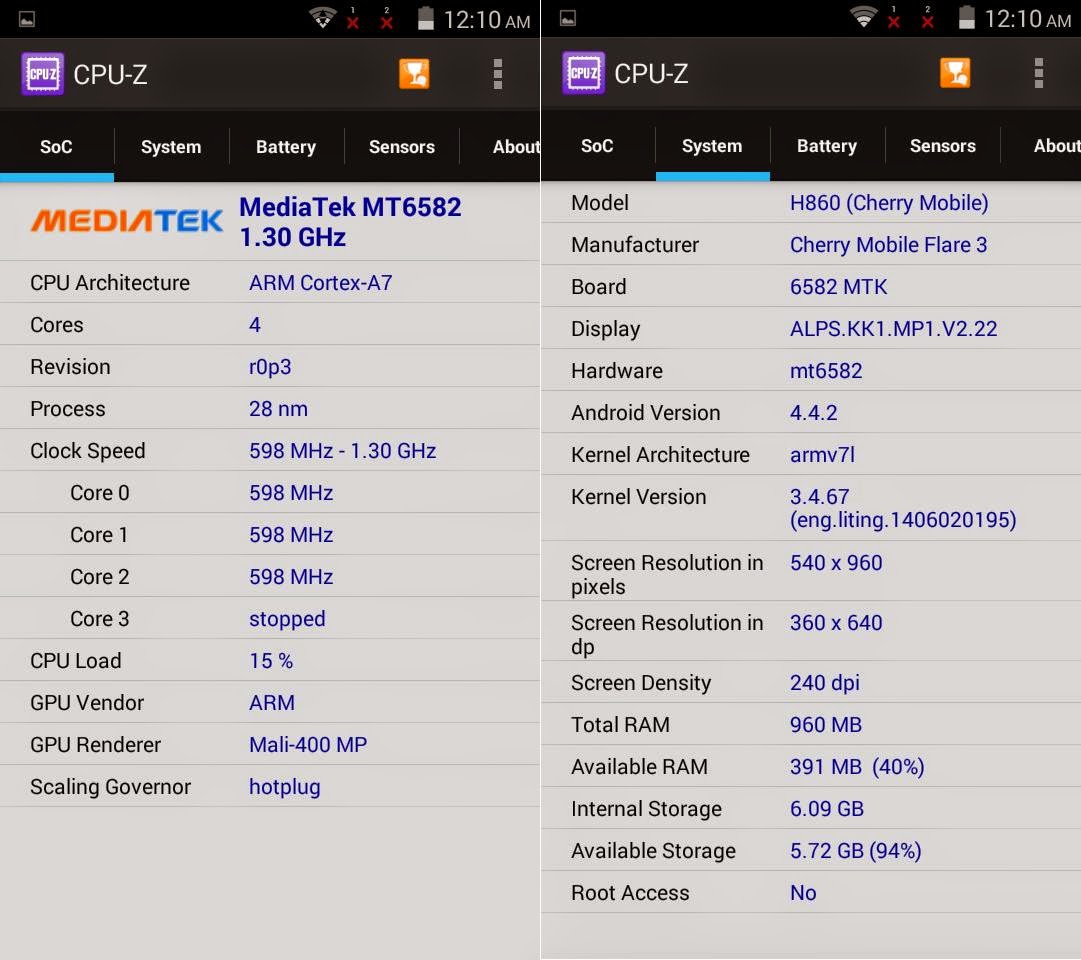
Task: Tap the 'Core 2' row label
Action: pyautogui.click(x=100, y=577)
